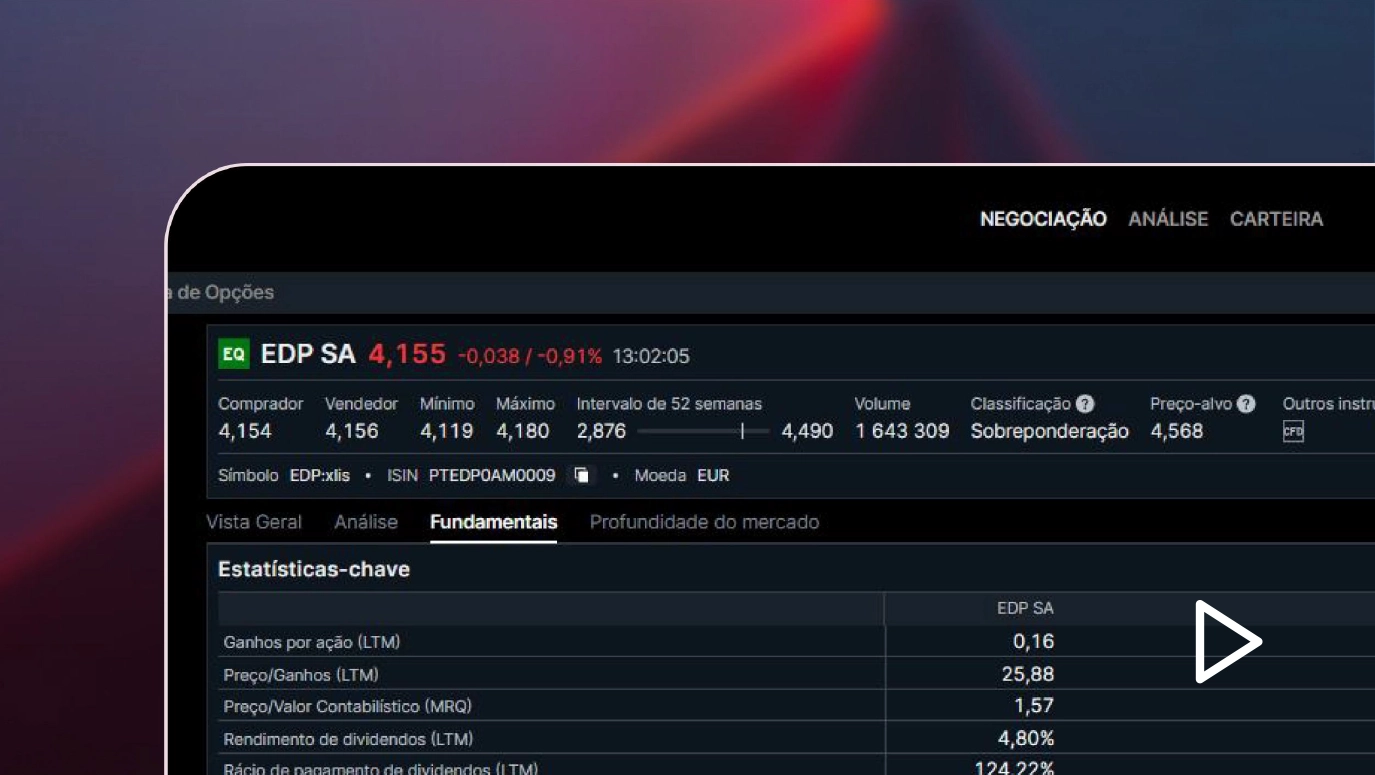
Task: Click the Preço-alvo value 4,568
Action: (x=1177, y=431)
